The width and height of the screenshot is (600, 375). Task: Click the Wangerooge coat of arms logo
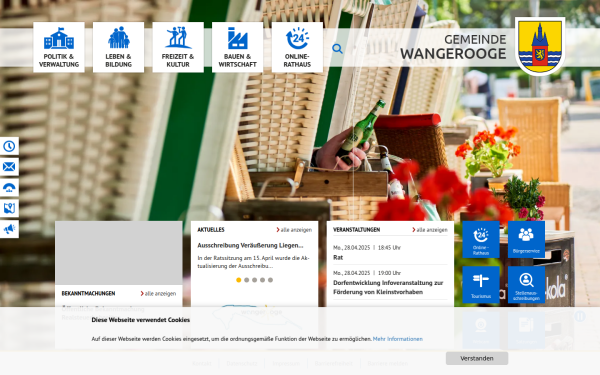click(540, 46)
